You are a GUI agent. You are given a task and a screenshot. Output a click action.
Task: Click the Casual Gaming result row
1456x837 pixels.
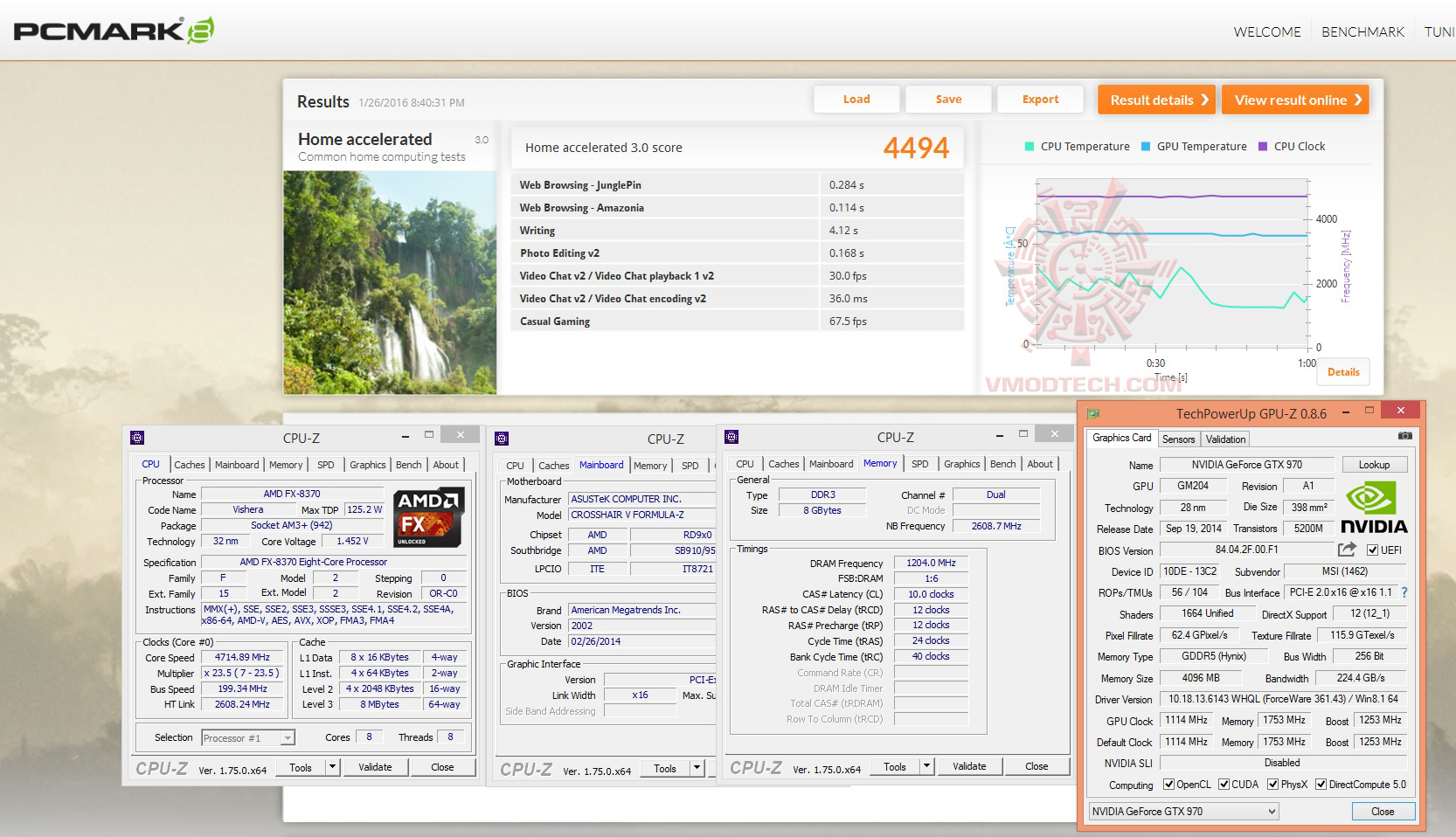pyautogui.click(x=737, y=321)
